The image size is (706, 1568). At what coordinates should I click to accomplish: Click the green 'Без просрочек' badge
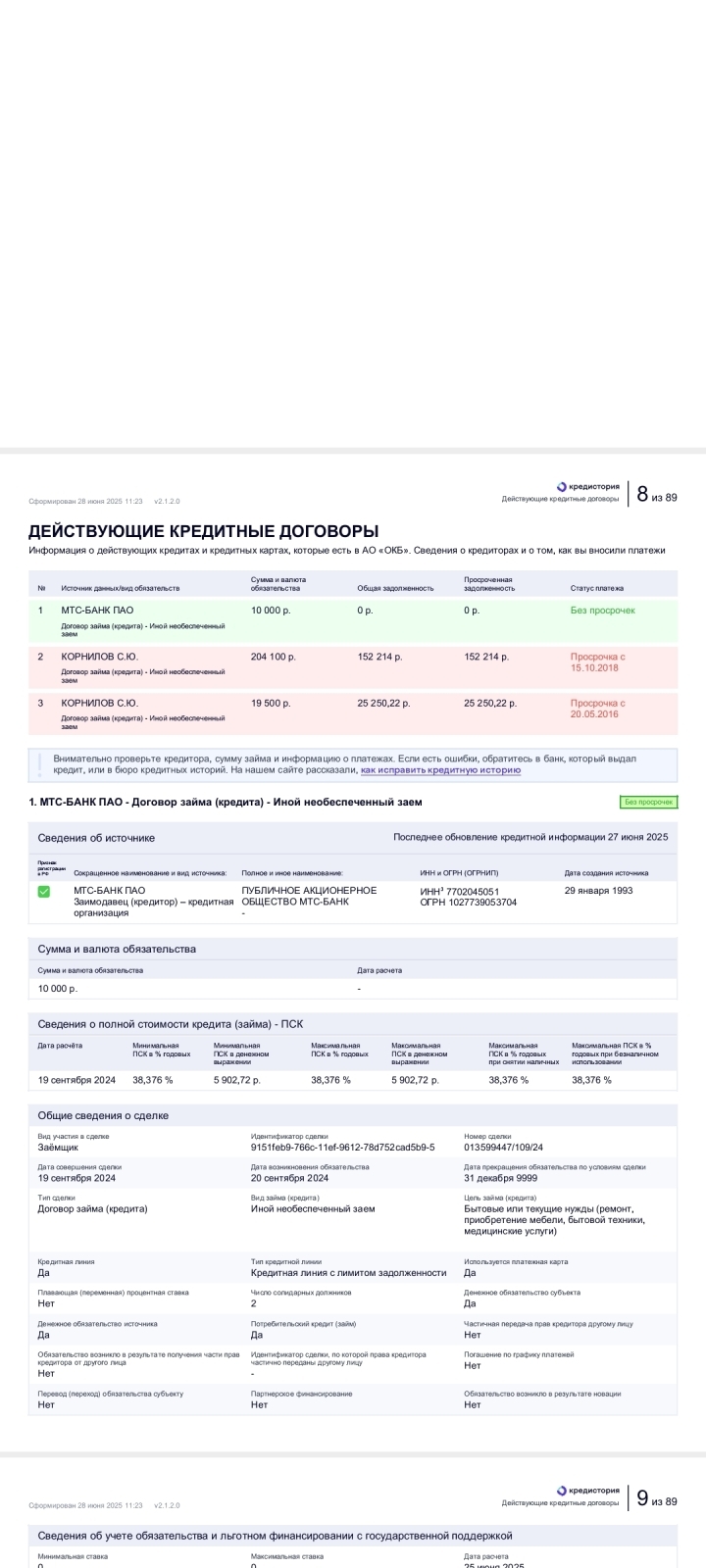pyautogui.click(x=648, y=802)
